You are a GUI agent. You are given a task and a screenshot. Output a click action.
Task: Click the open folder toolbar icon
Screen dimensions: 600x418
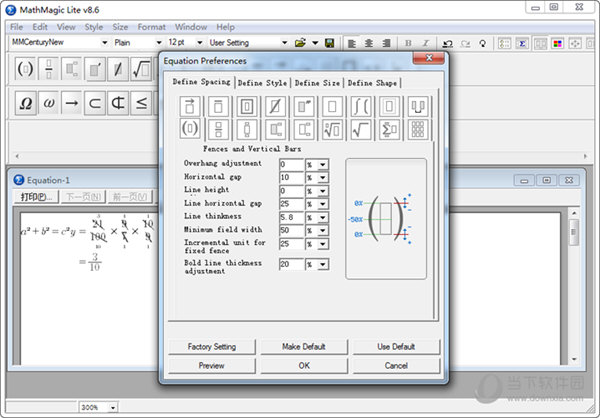click(x=300, y=43)
